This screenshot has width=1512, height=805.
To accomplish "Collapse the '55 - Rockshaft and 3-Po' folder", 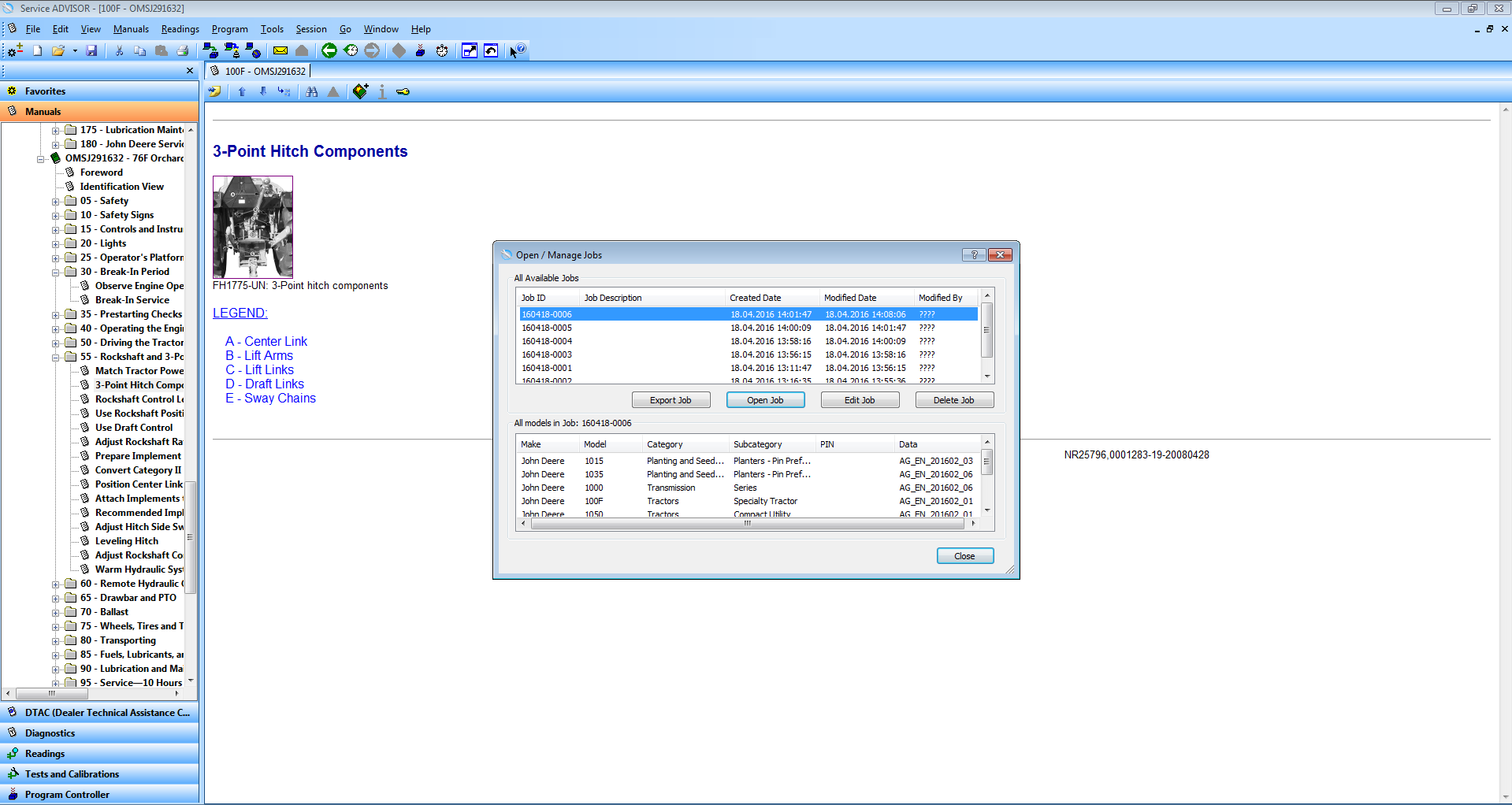I will pyautogui.click(x=56, y=358).
